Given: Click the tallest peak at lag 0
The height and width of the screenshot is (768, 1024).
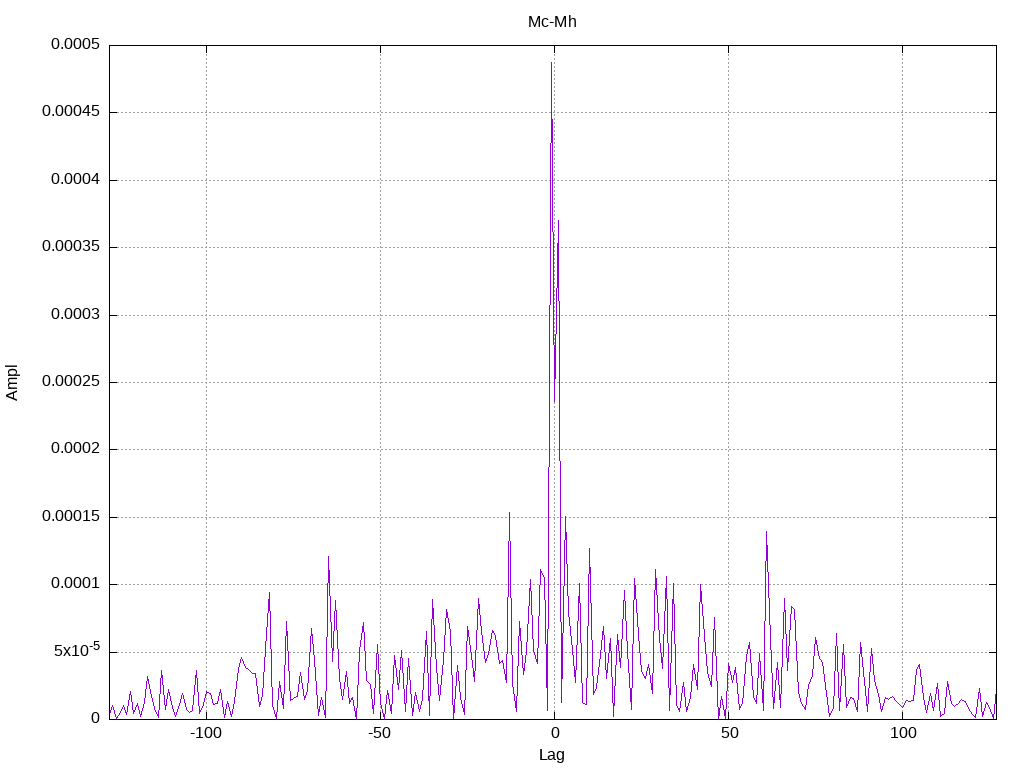Looking at the screenshot, I should pyautogui.click(x=552, y=64).
